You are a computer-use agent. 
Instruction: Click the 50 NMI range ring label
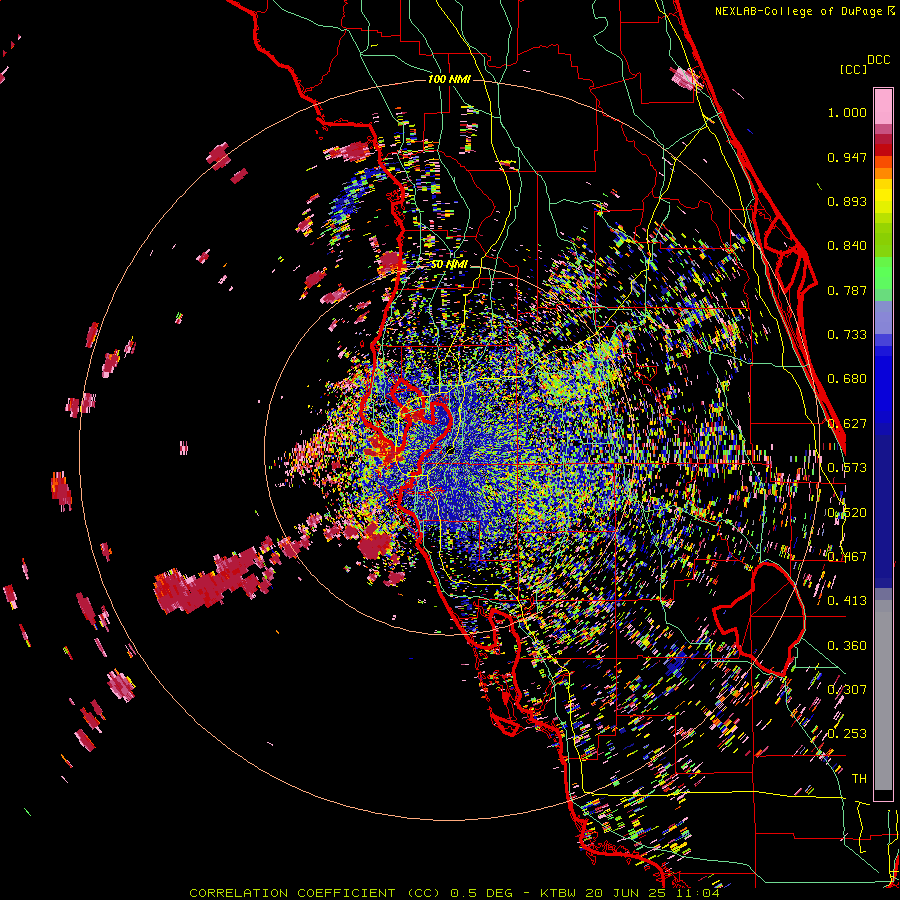coord(449,265)
